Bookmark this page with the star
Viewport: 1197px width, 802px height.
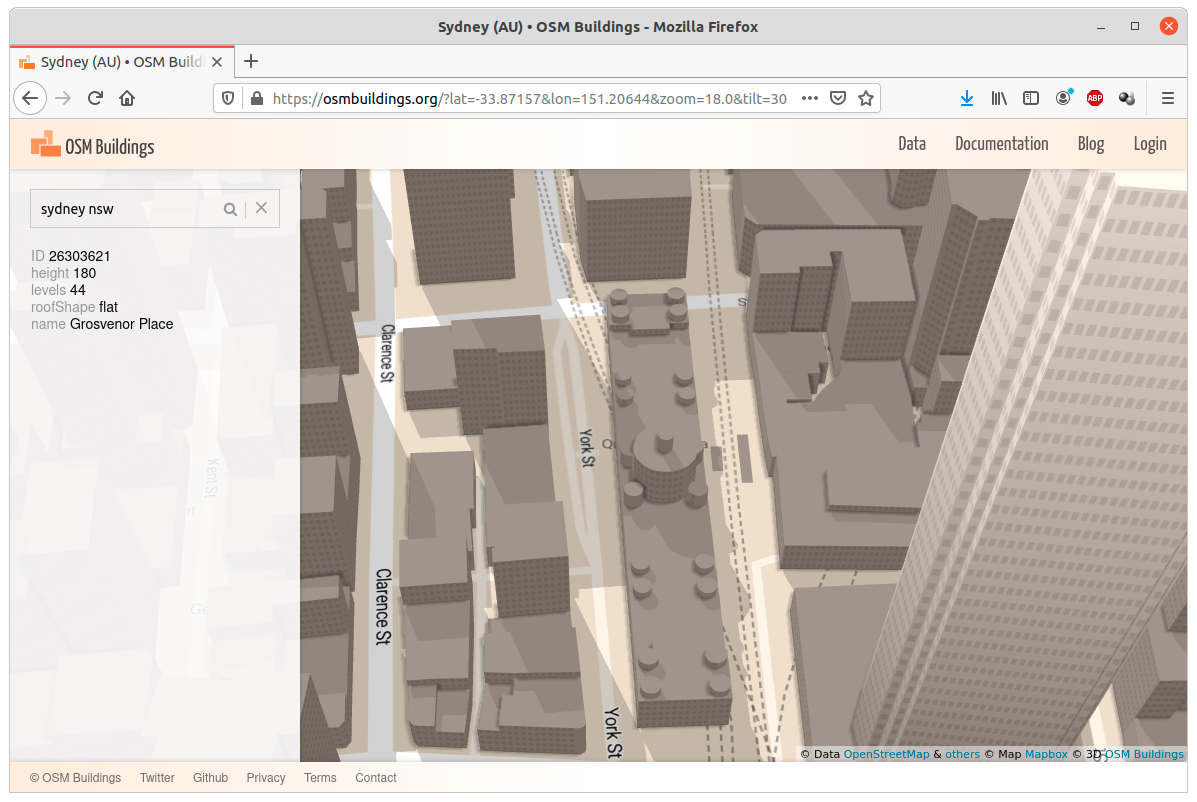pos(866,98)
